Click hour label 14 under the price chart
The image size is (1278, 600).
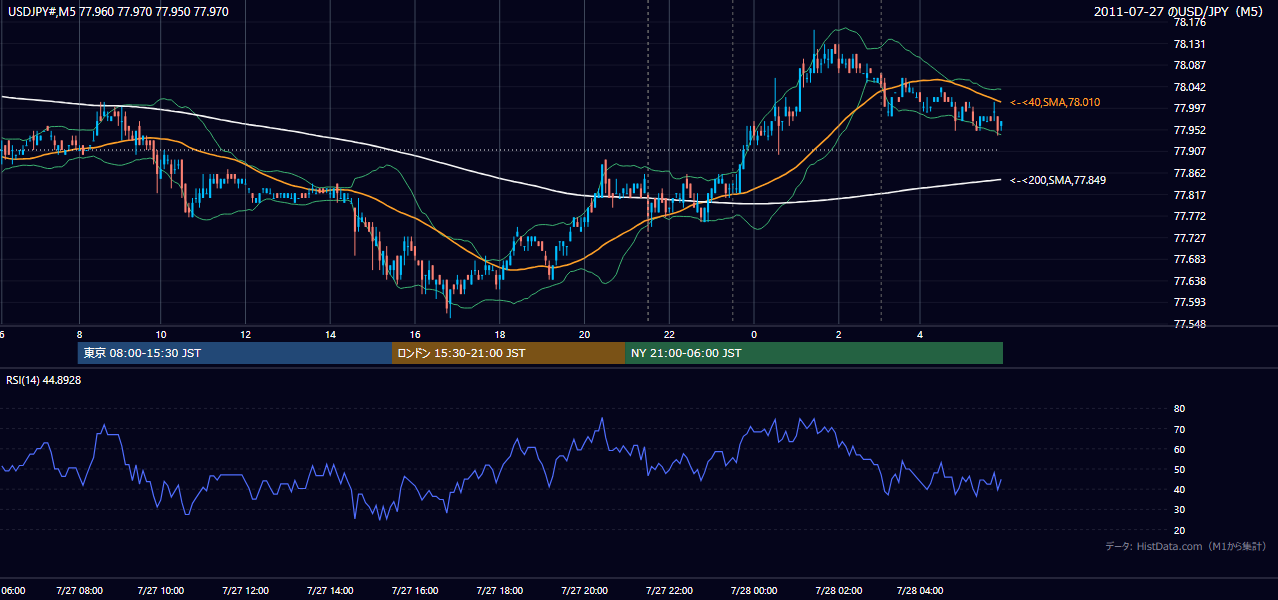330,334
